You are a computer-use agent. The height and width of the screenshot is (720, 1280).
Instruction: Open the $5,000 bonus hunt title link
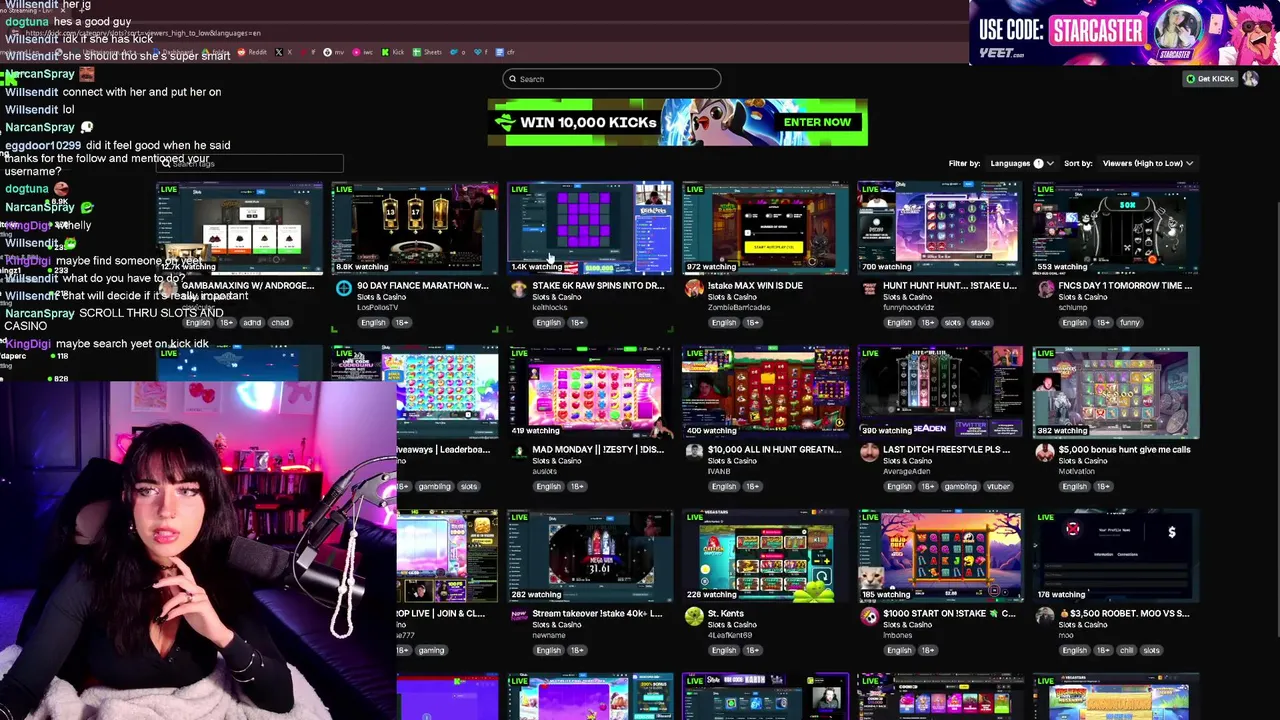tap(1125, 450)
